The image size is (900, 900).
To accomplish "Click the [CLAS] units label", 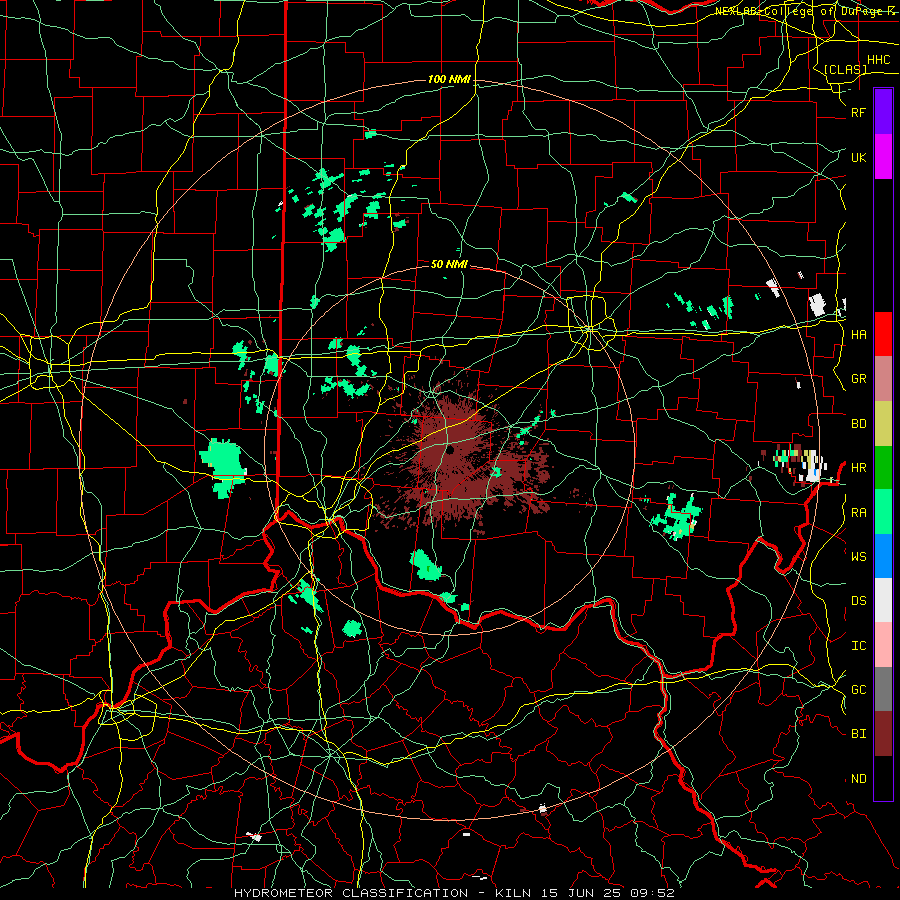I will click(845, 69).
